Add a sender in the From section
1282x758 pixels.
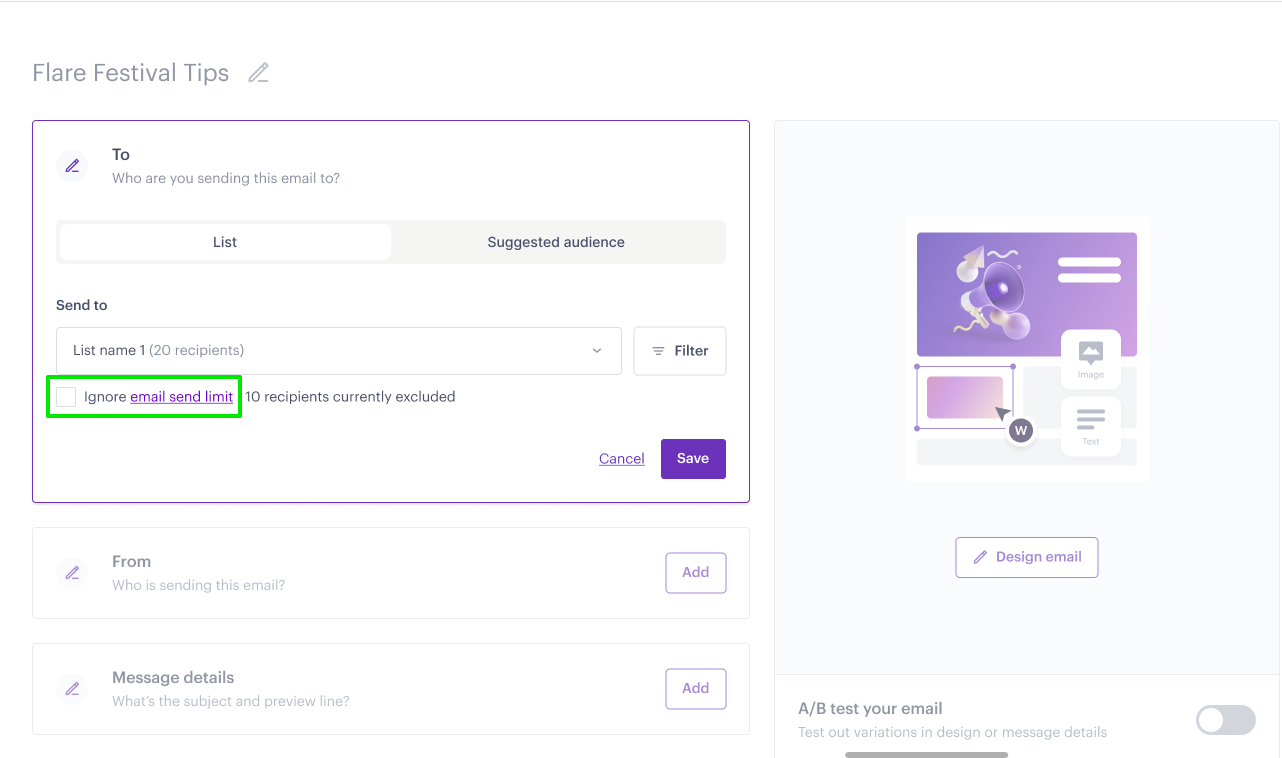tap(696, 573)
